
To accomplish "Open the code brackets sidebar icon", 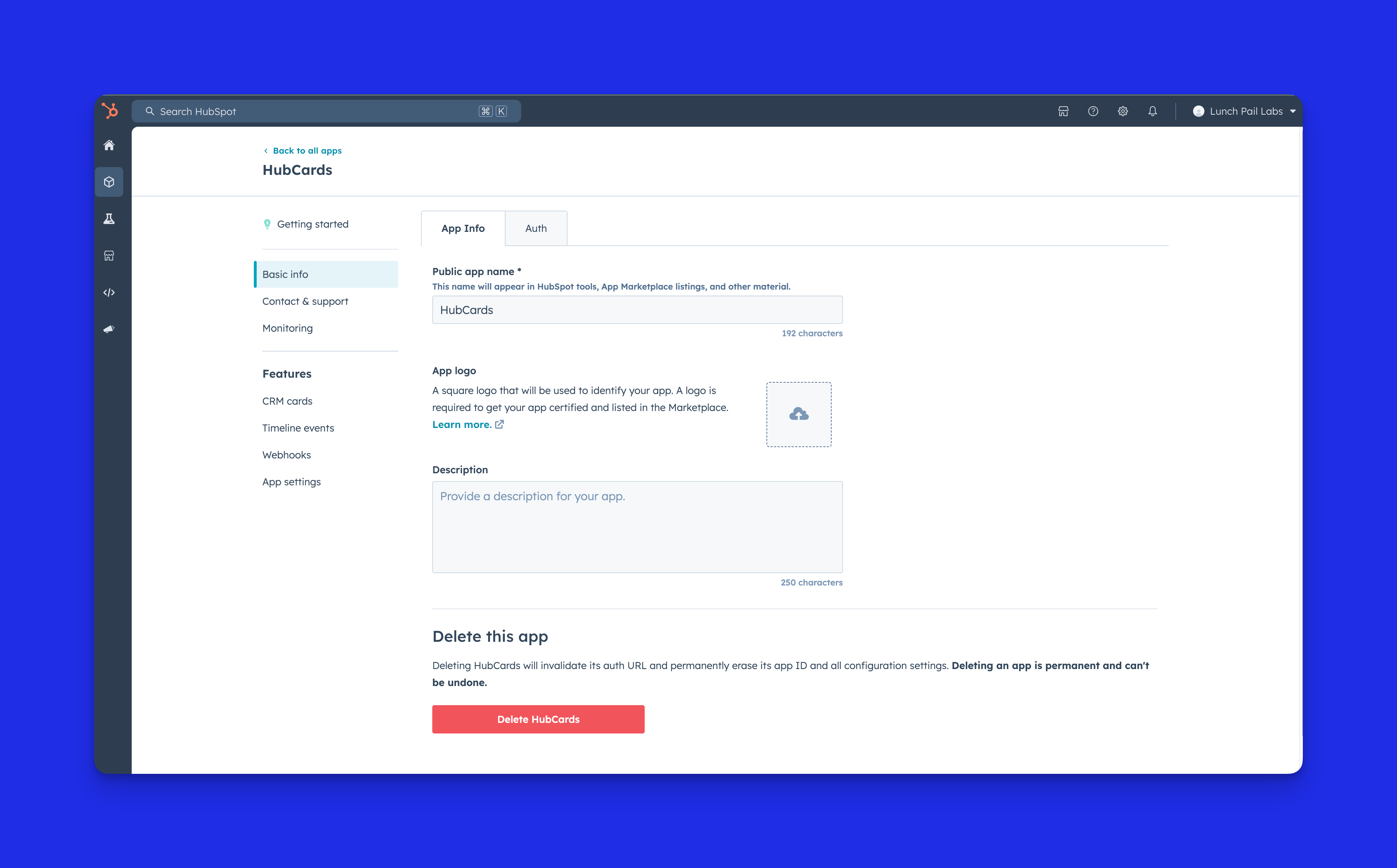I will [109, 292].
